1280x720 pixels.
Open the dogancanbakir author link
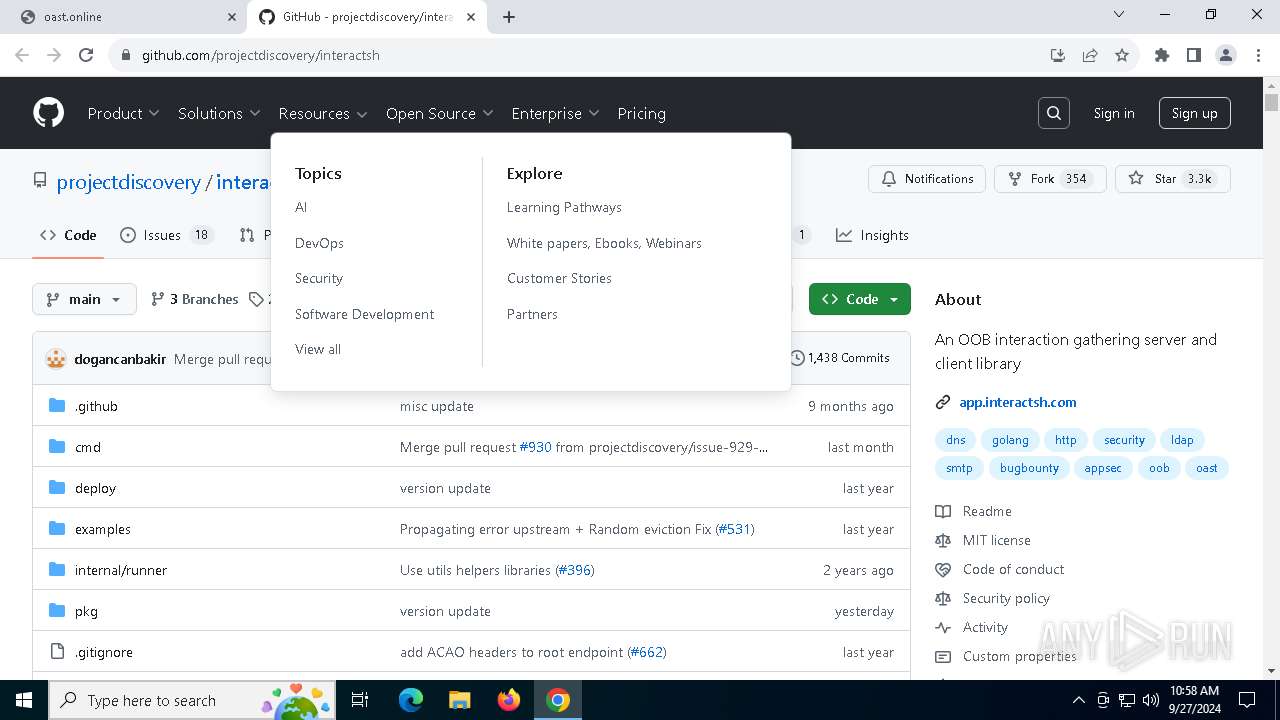(120, 359)
